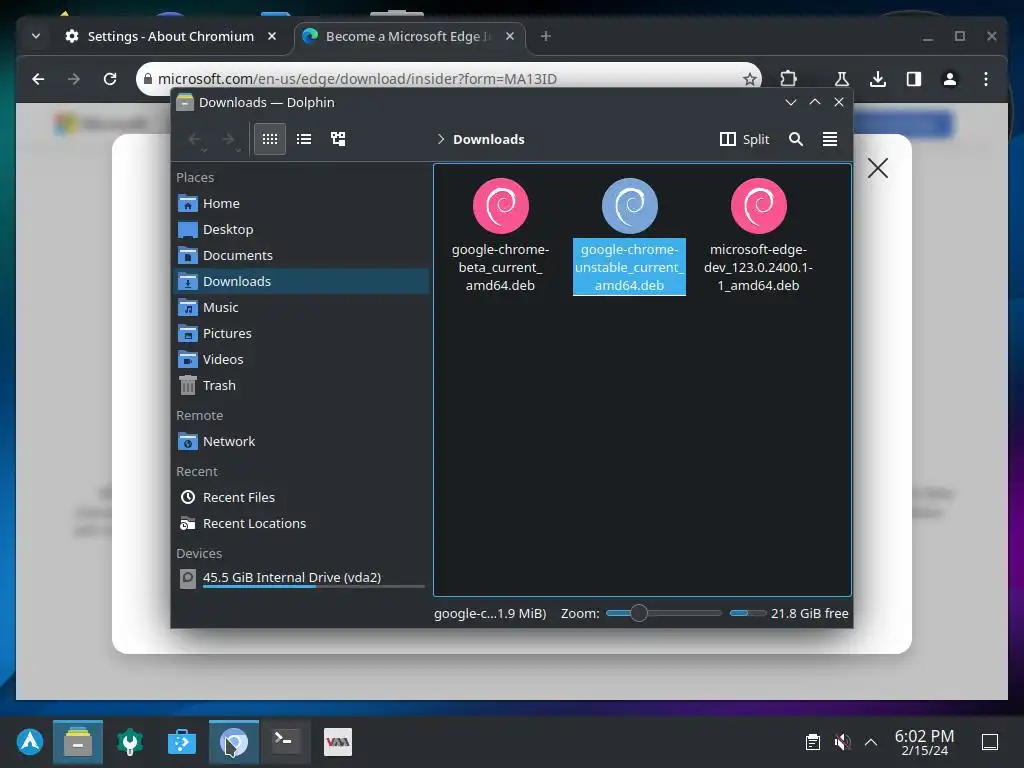Open Dolphin's search tool
The image size is (1024, 768).
pos(795,139)
